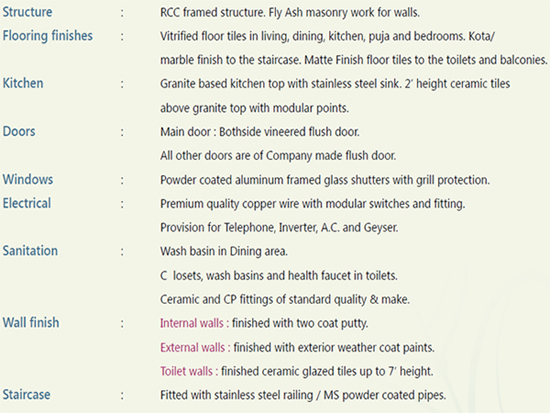Select the Wall finish label
This screenshot has width=550, height=413.
pyautogui.click(x=31, y=323)
